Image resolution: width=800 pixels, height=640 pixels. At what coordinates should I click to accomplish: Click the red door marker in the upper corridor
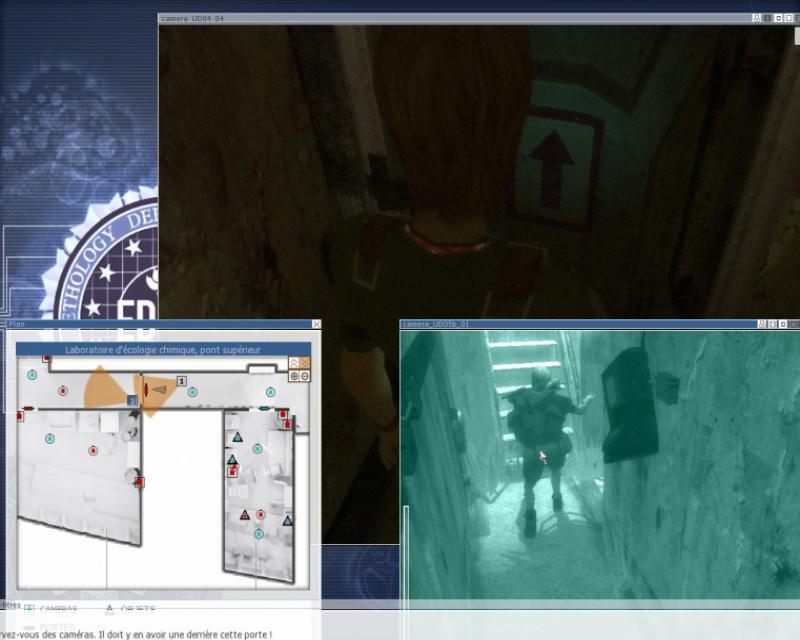146,388
